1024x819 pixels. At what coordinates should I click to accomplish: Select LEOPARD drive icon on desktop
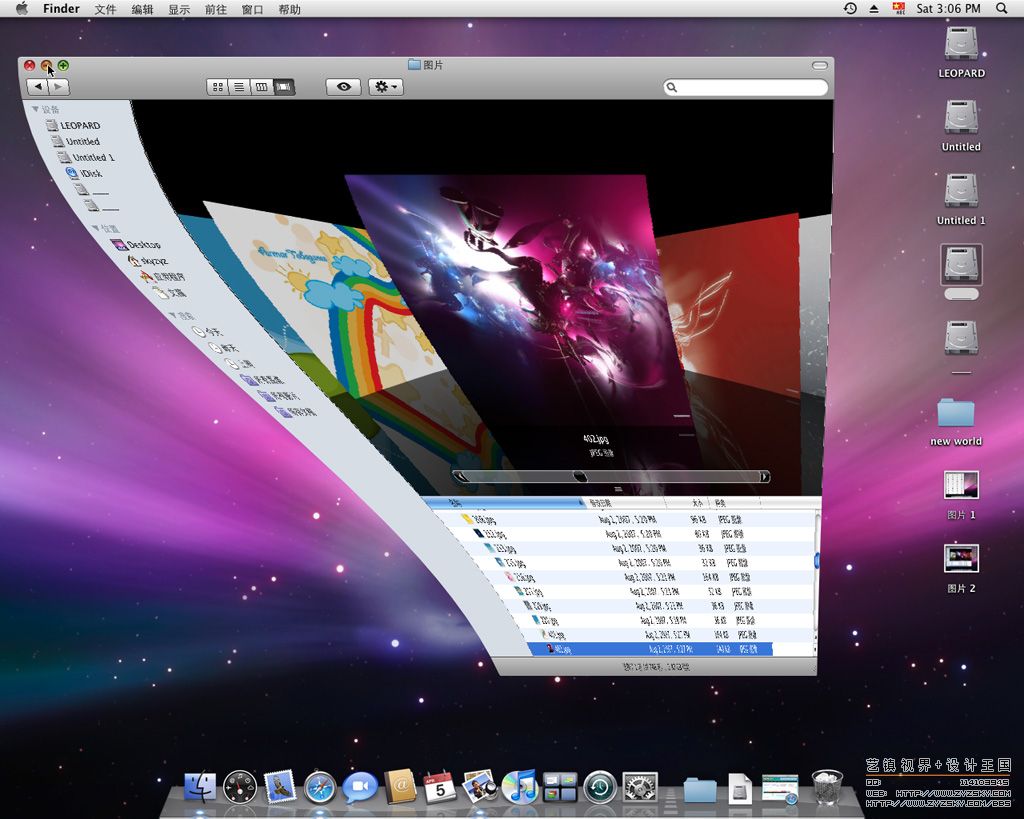(x=961, y=44)
